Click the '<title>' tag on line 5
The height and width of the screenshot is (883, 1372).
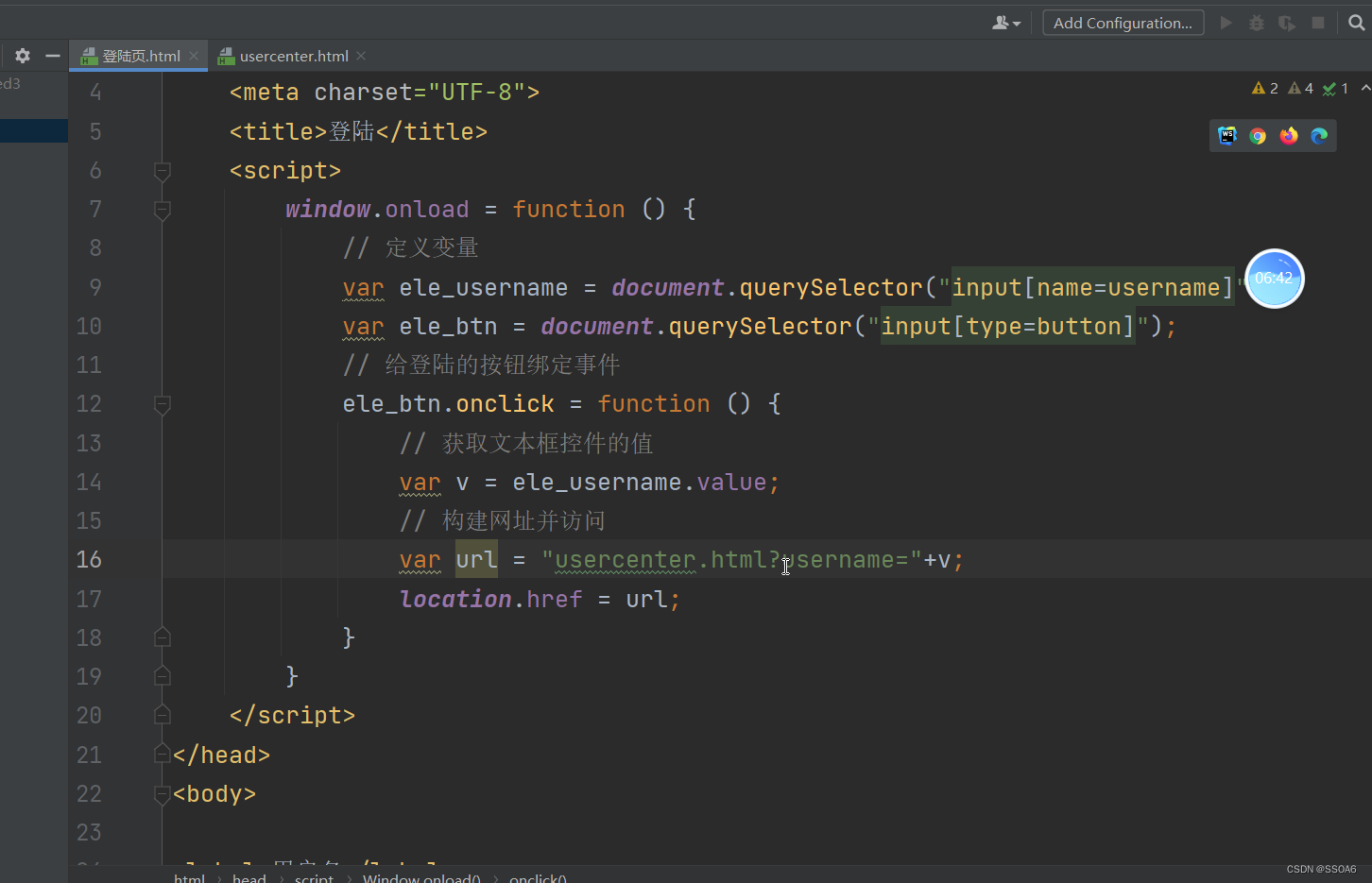(x=279, y=131)
